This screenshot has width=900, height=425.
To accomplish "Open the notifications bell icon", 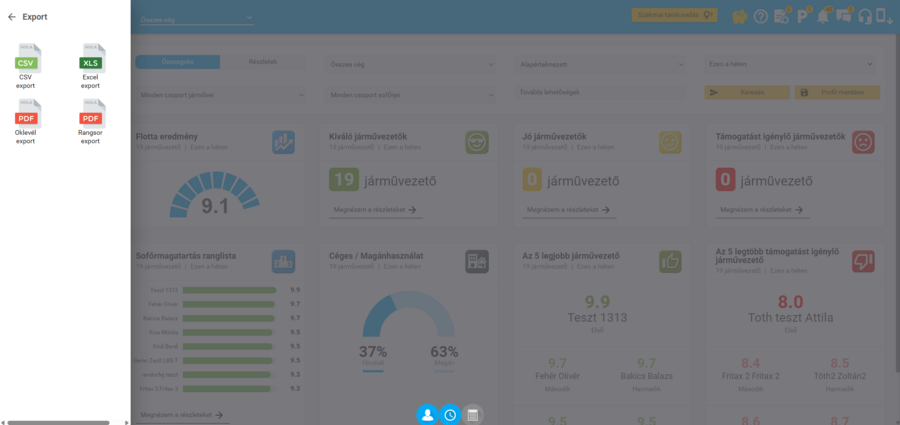I will pyautogui.click(x=823, y=17).
